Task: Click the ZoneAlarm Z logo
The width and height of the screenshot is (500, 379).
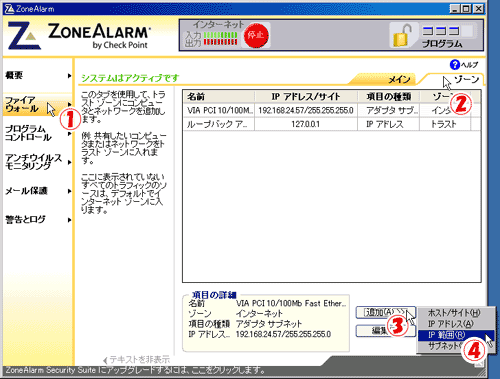Action: (x=24, y=36)
